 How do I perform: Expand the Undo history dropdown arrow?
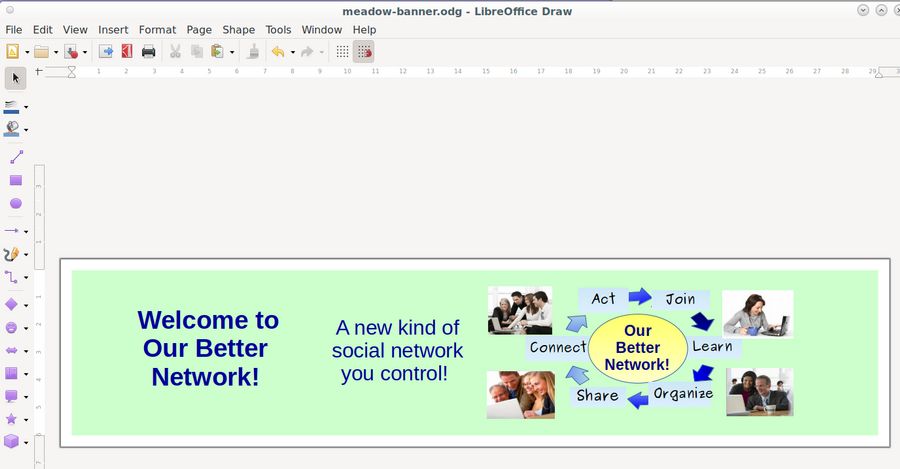[292, 52]
